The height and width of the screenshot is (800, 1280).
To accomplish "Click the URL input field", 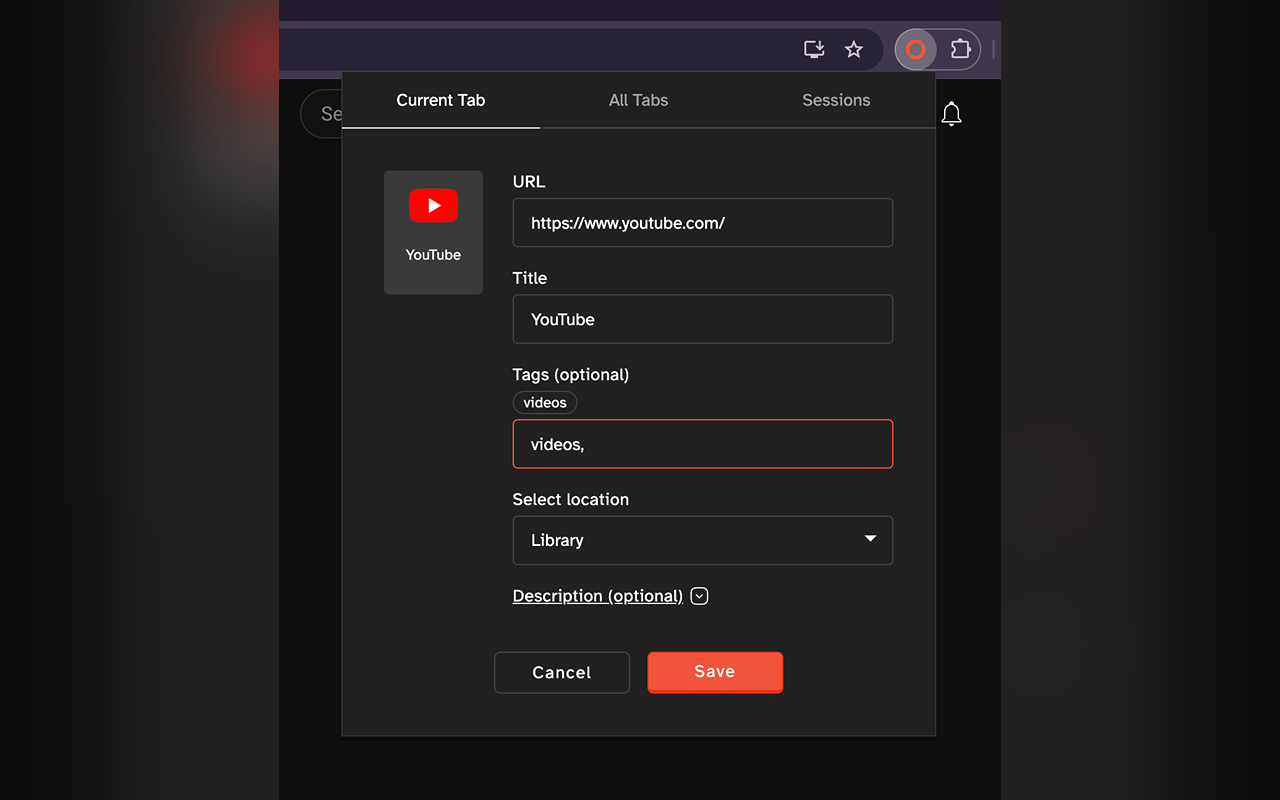I will coord(702,223).
